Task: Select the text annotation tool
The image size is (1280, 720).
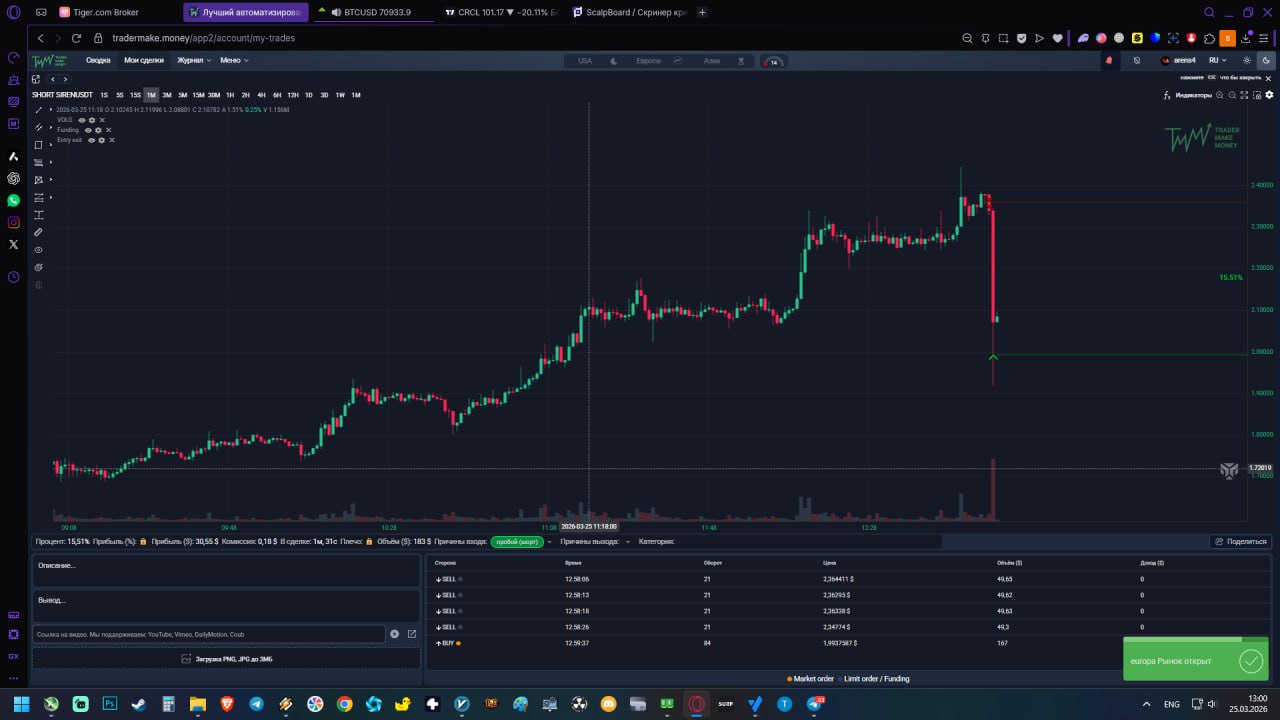Action: pos(39,215)
